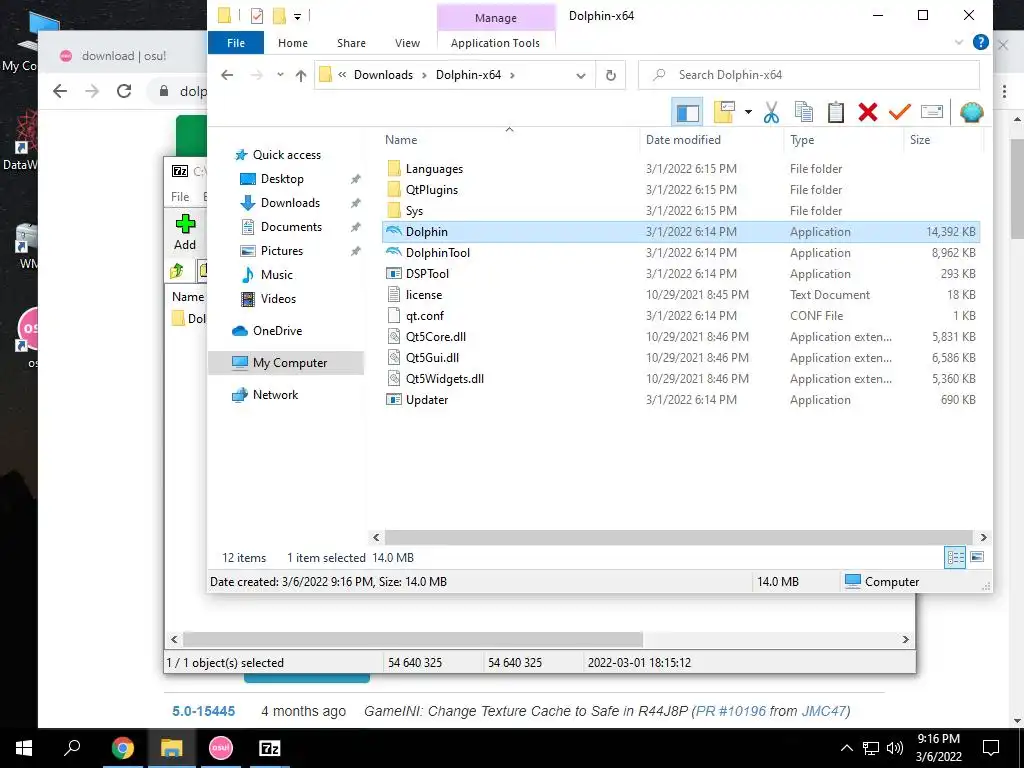The image size is (1024, 768).
Task: Click the Paste clipboard icon
Action: 836,112
